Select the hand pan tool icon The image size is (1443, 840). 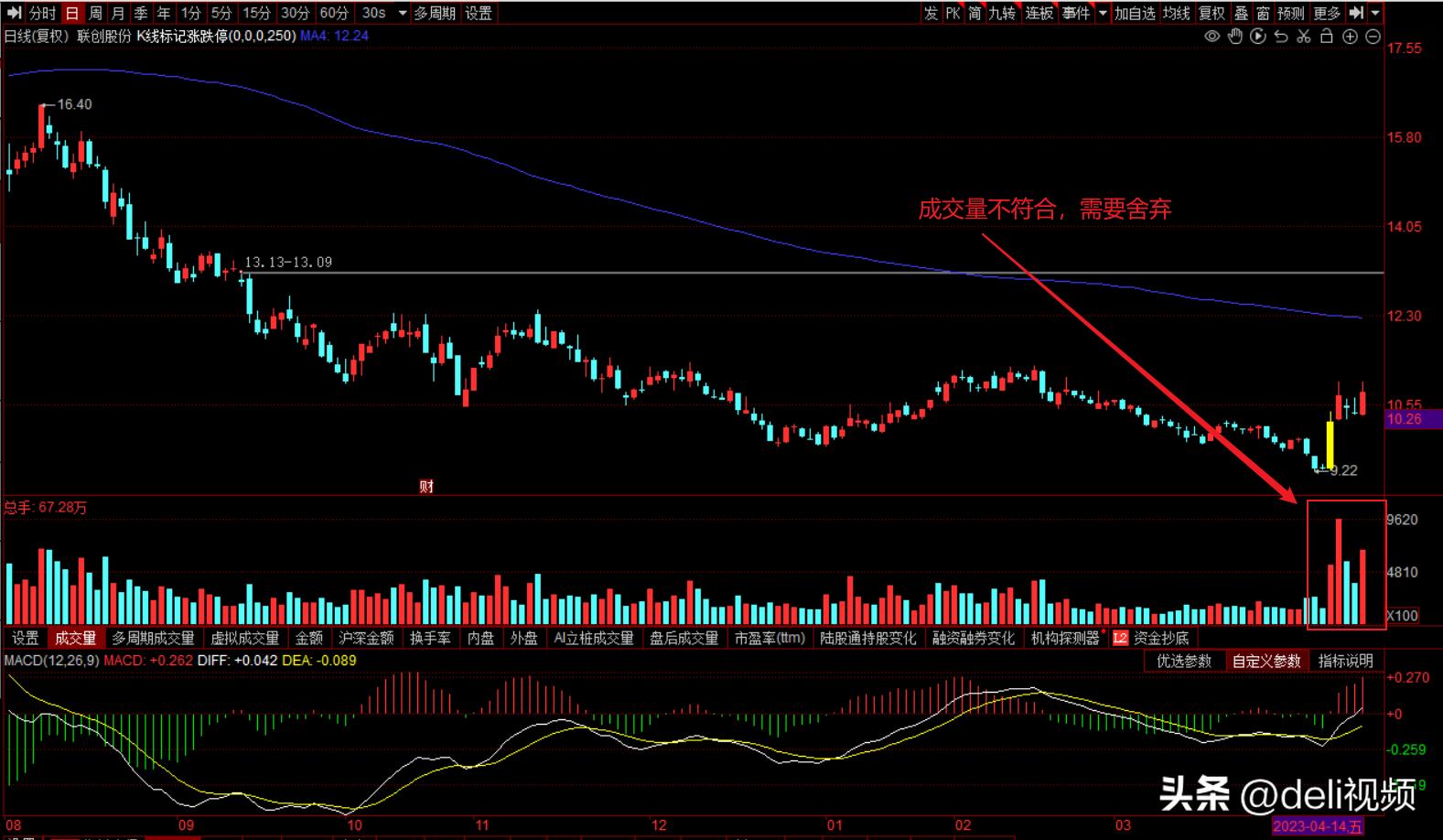tap(1234, 37)
